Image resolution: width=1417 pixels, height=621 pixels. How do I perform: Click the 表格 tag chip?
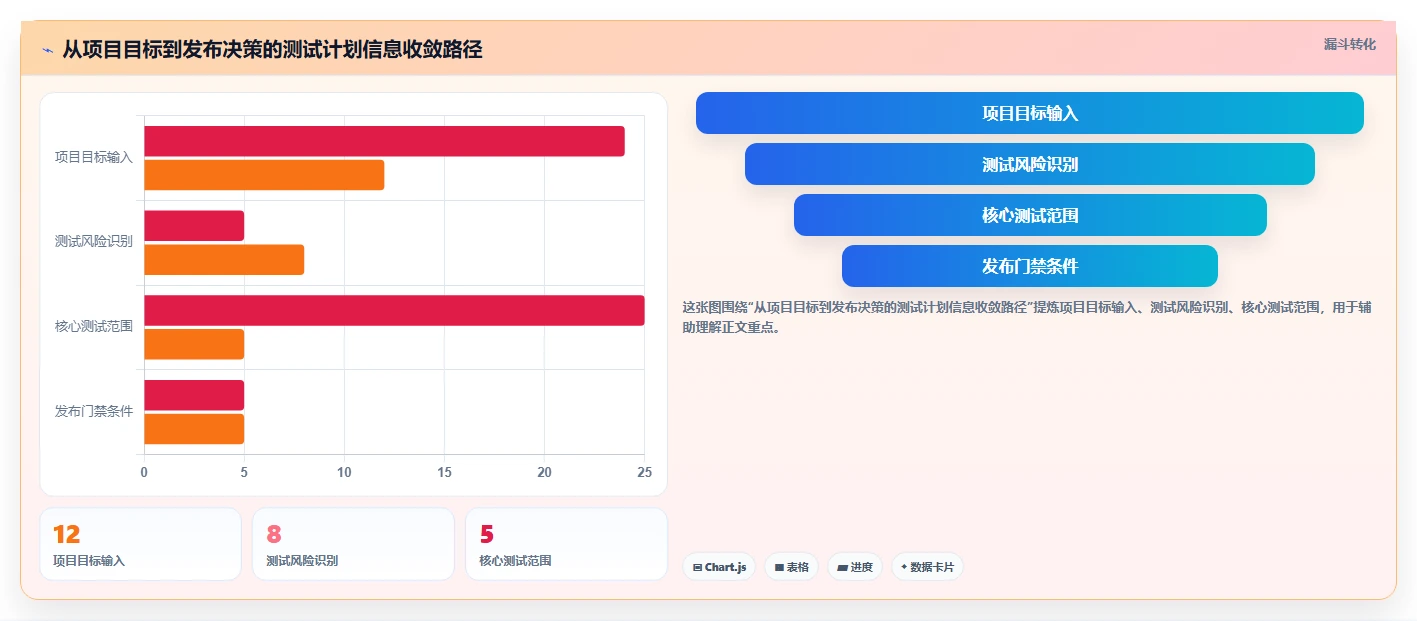tap(791, 567)
